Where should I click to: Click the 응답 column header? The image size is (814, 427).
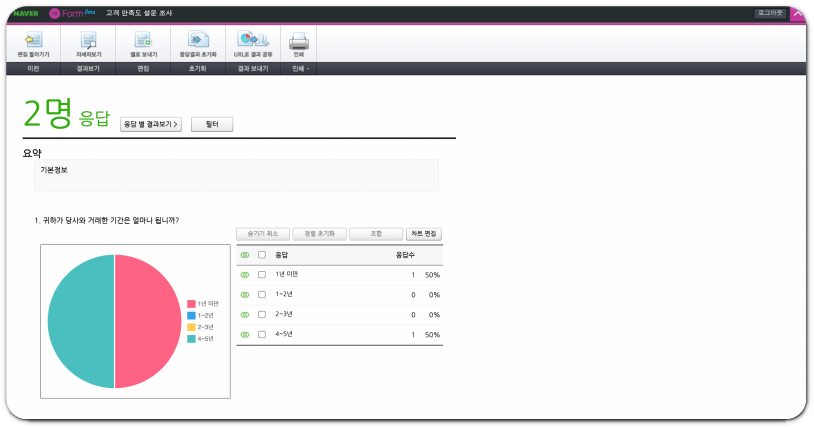pos(281,255)
